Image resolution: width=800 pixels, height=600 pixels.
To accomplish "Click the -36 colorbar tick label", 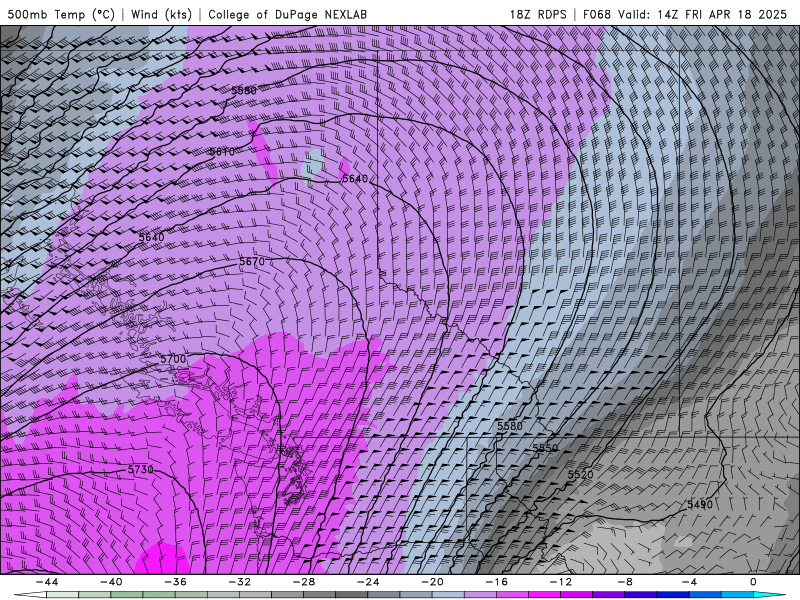I will tap(176, 582).
